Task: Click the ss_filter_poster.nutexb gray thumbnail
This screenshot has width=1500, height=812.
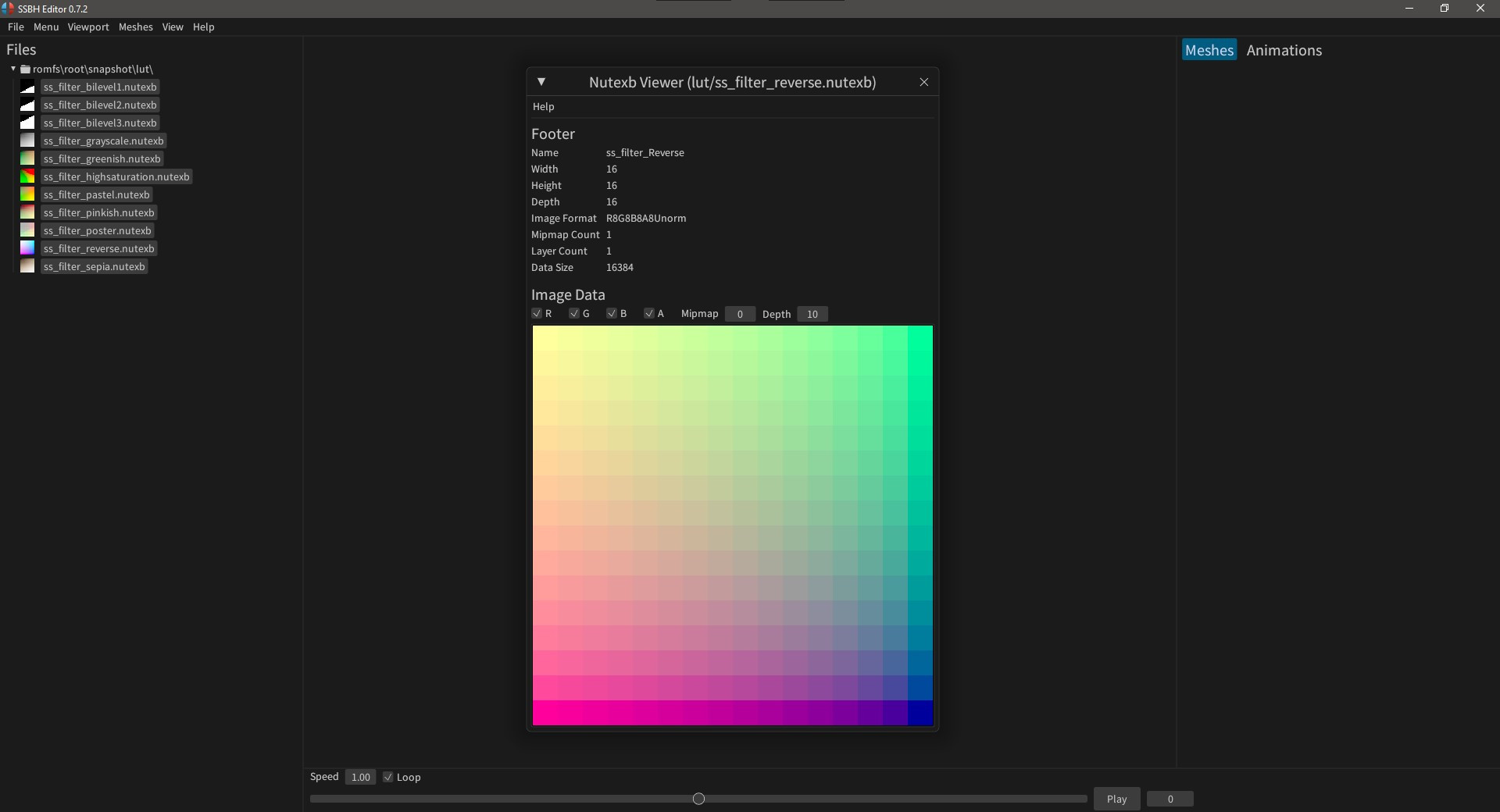Action: click(x=27, y=230)
